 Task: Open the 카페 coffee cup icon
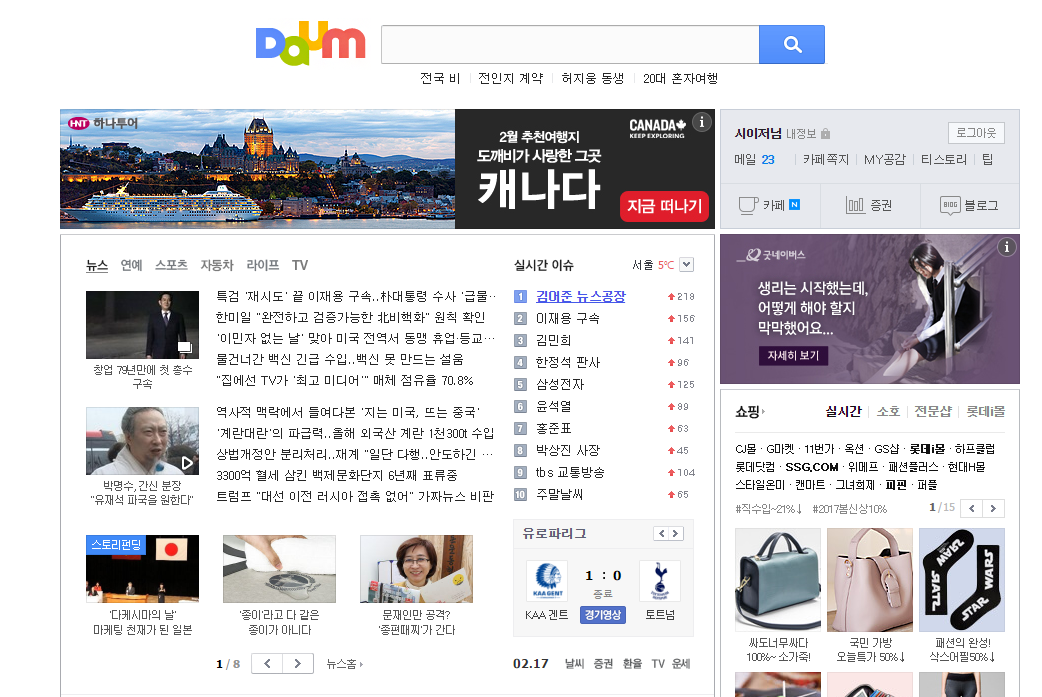[747, 205]
